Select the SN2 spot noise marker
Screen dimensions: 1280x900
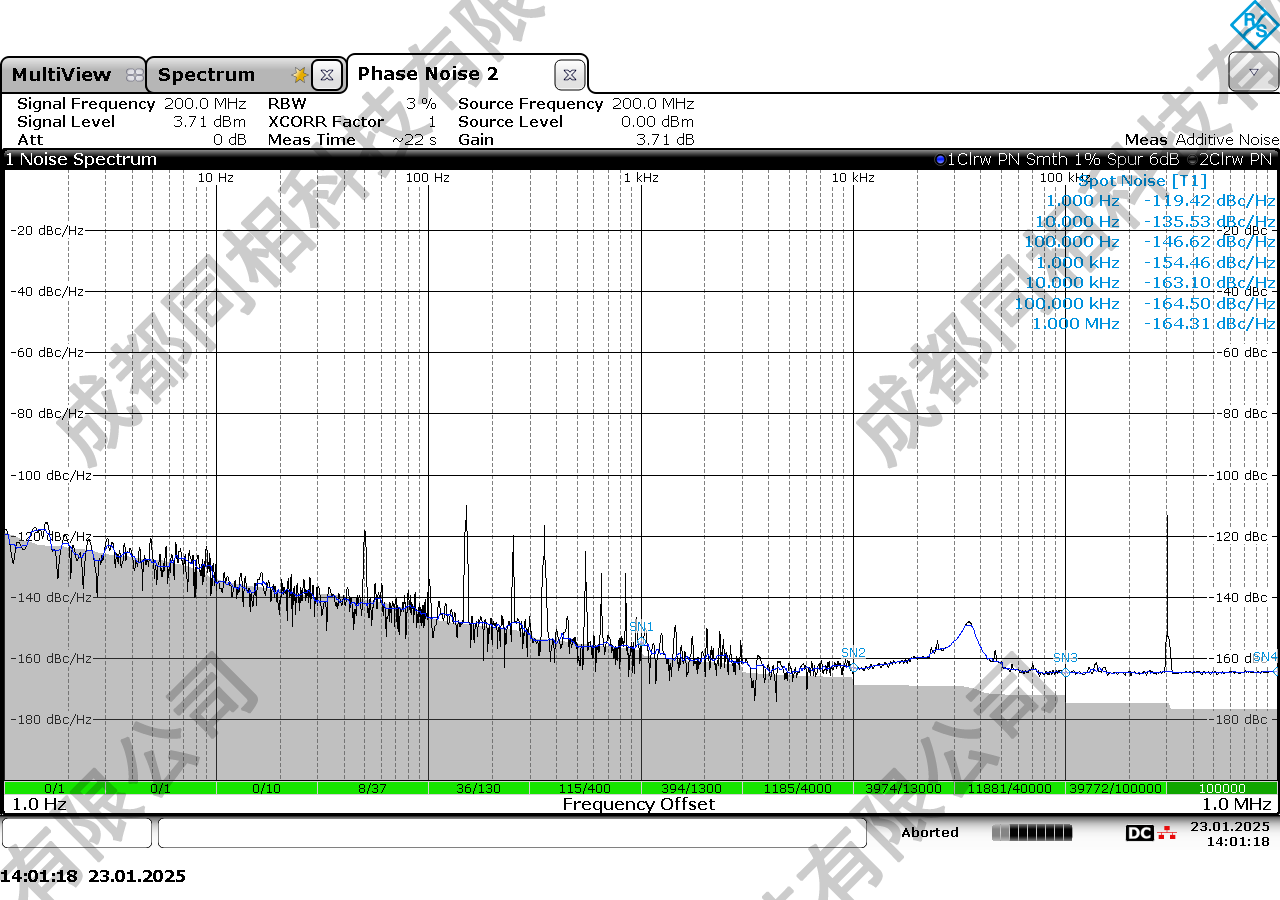tap(853, 653)
